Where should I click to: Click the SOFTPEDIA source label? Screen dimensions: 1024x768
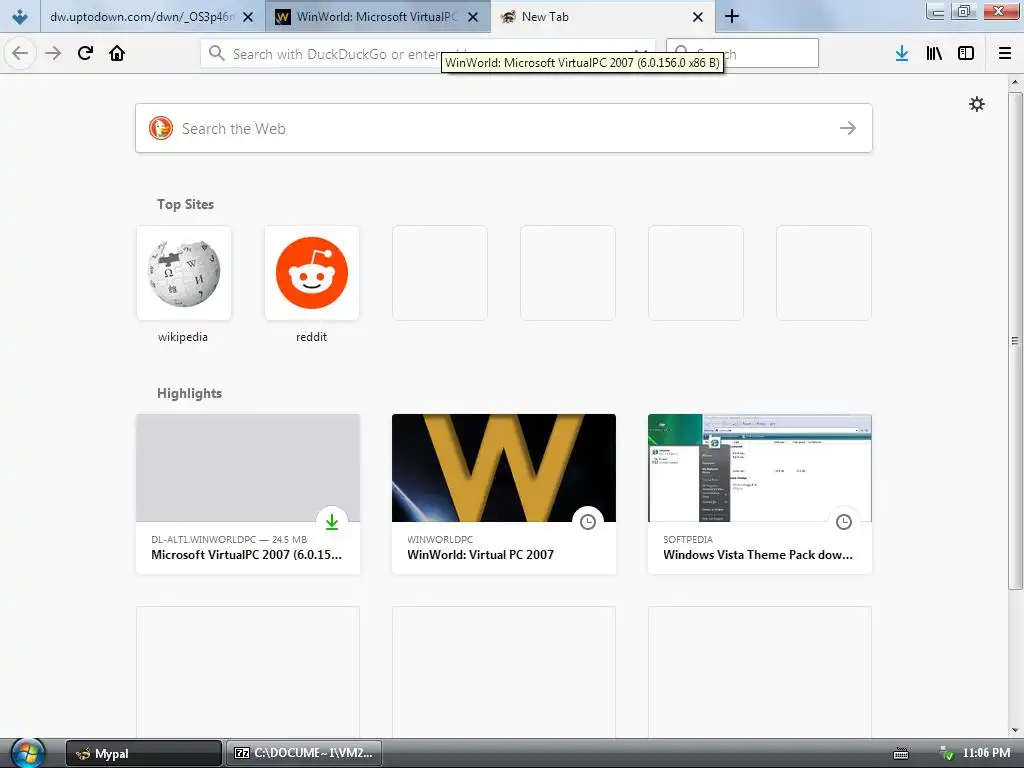688,539
